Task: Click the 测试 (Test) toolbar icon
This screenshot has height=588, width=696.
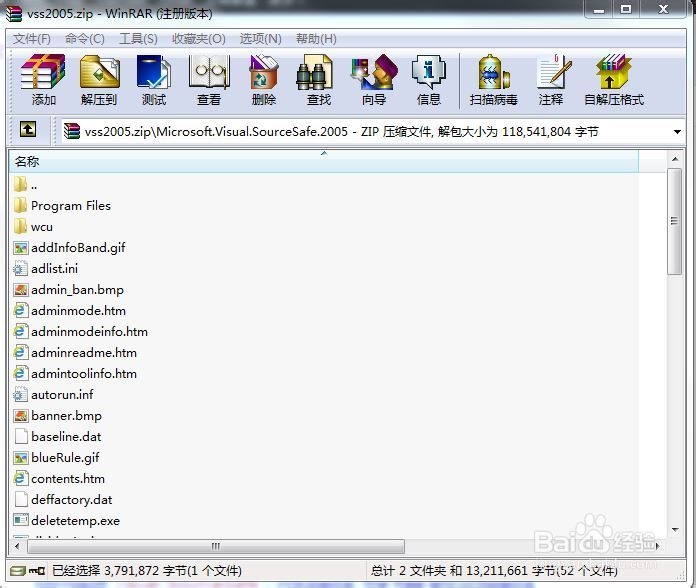Action: tap(154, 72)
